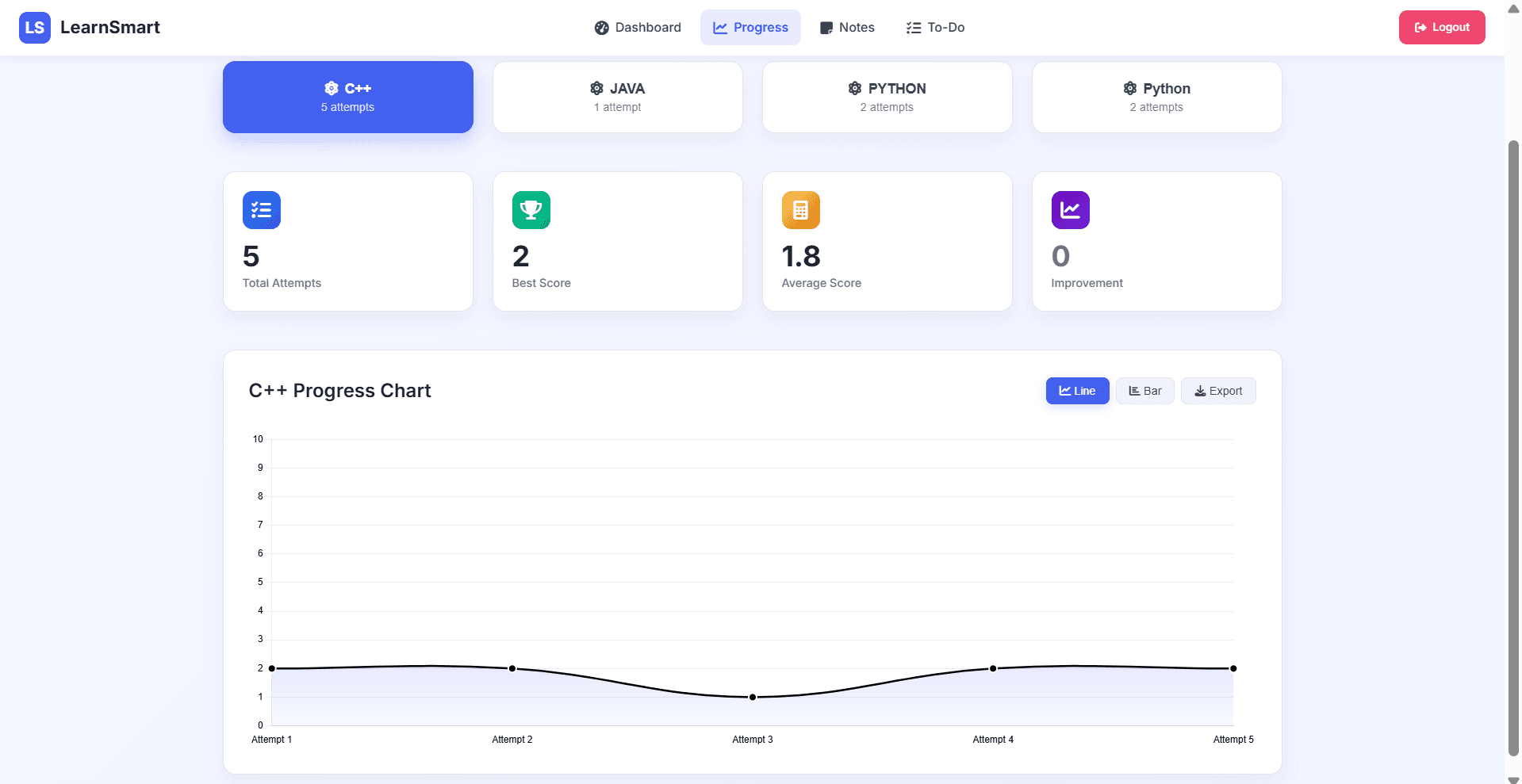Screen dimensions: 1522x784
Task: Click the To-Do list icon
Action: tap(914, 28)
